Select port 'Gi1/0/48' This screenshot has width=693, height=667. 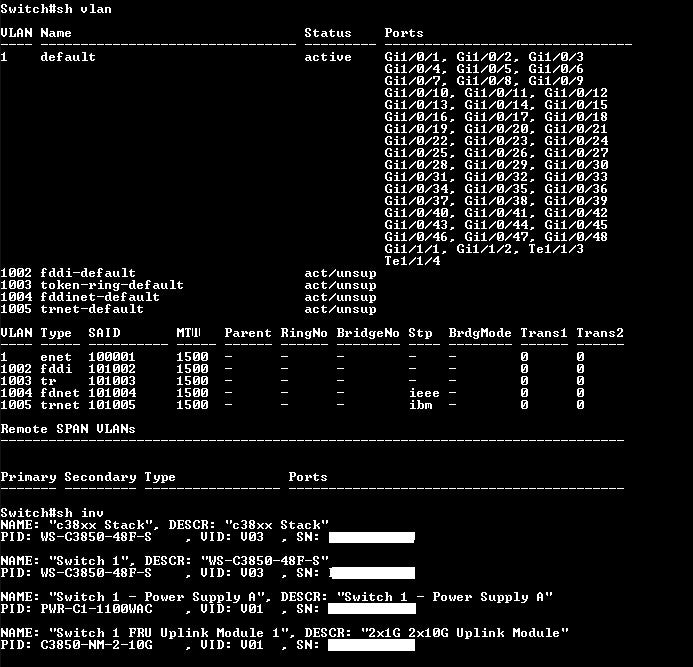point(576,236)
